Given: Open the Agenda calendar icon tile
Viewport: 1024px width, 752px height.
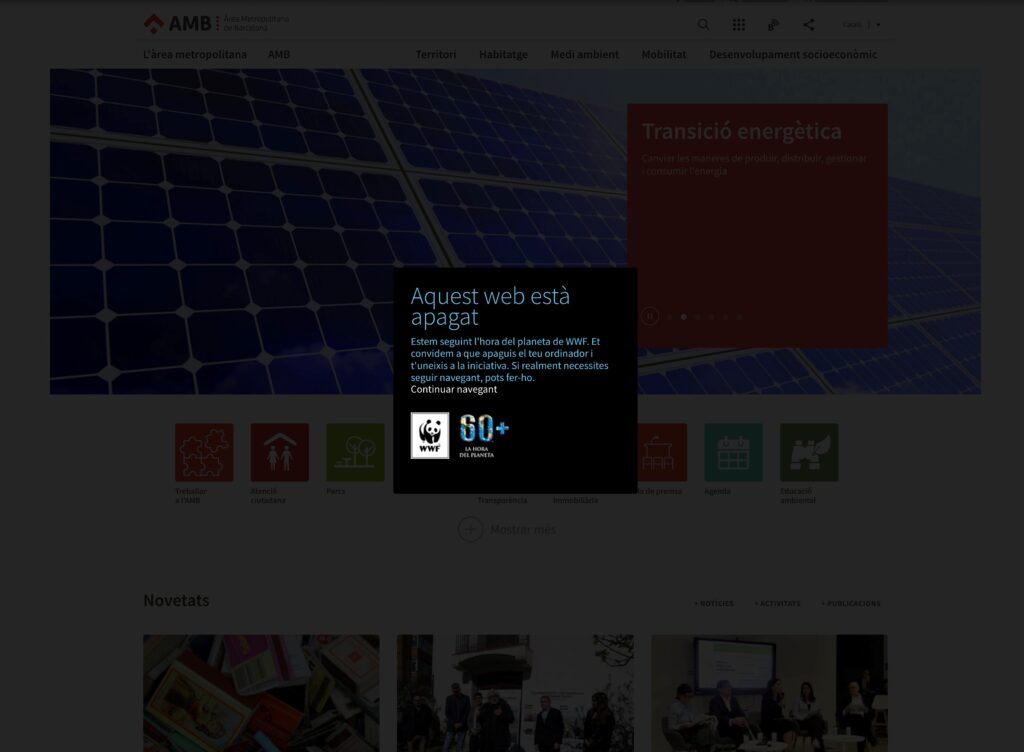Looking at the screenshot, I should point(733,452).
